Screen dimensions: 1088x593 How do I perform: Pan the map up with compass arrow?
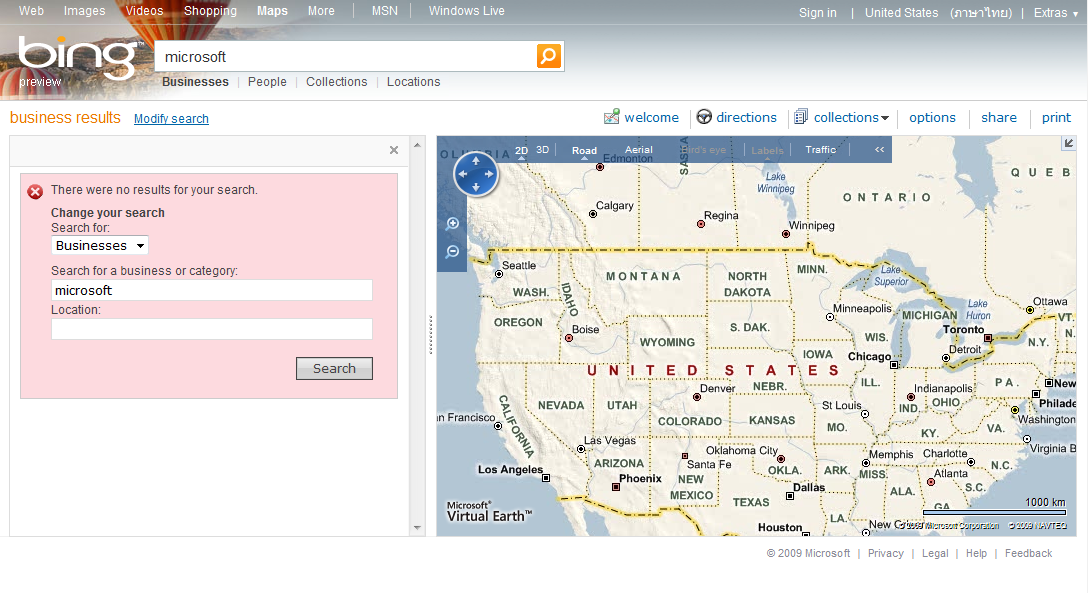pyautogui.click(x=476, y=160)
